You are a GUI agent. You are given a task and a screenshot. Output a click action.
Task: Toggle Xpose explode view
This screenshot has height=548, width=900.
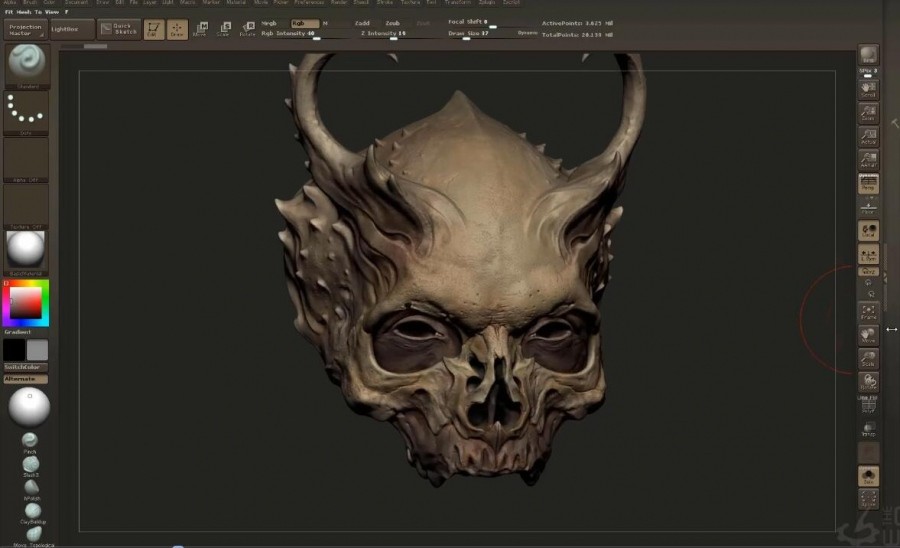click(868, 499)
